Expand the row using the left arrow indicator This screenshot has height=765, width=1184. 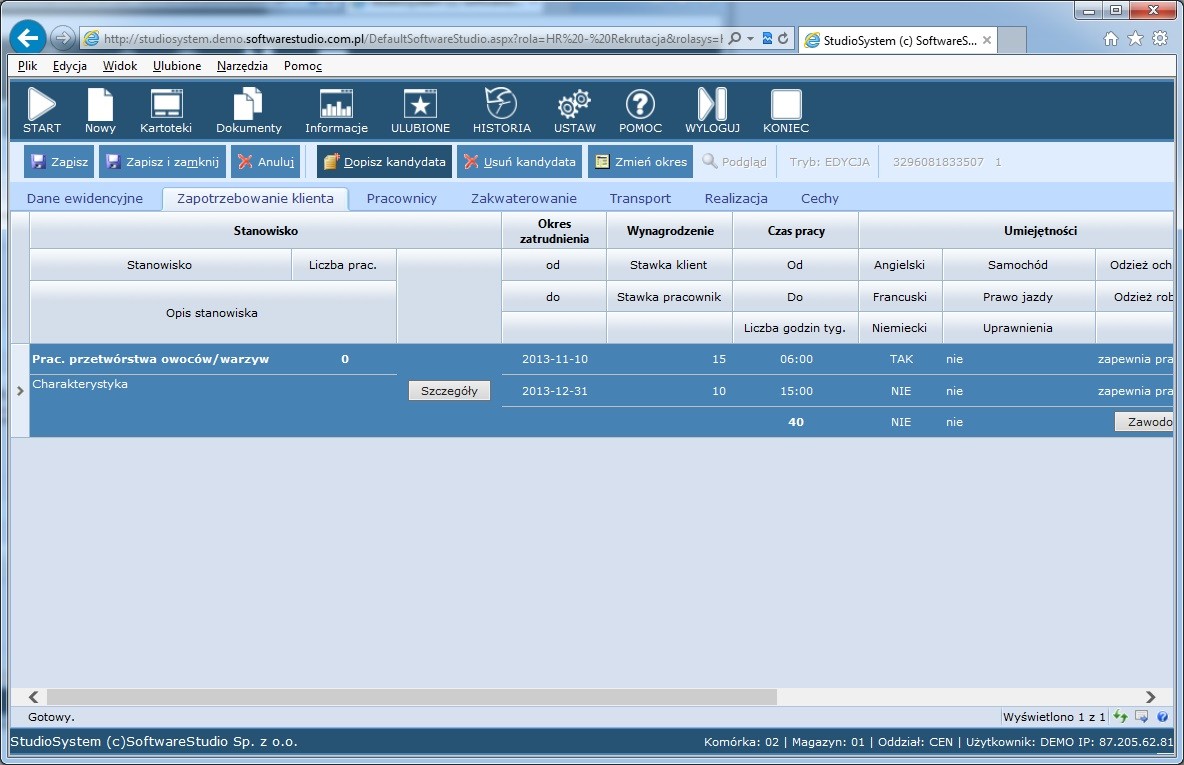(x=20, y=390)
